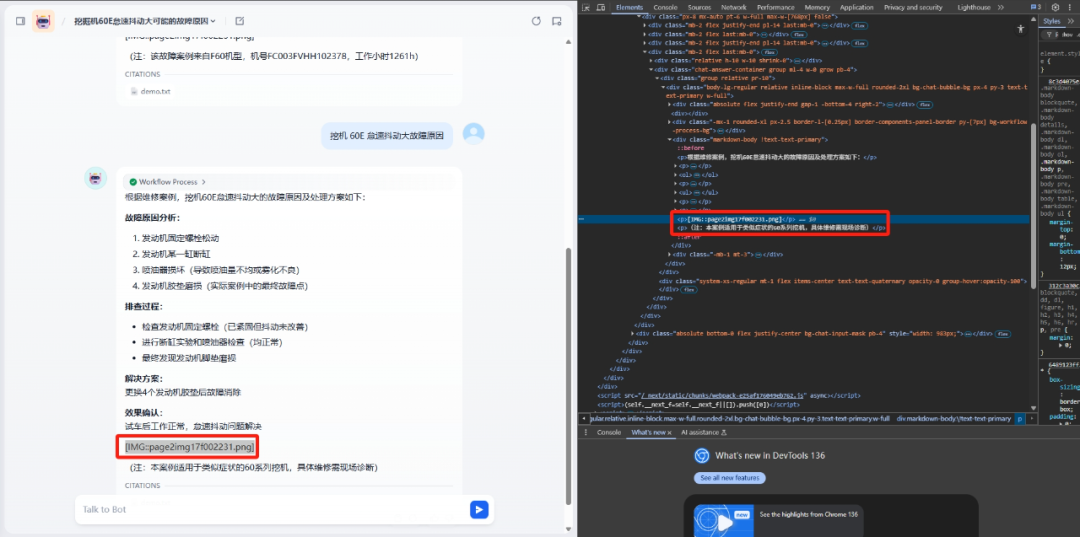1080x537 pixels.
Task: Close the What's new drawer tab
Action: tap(669, 432)
